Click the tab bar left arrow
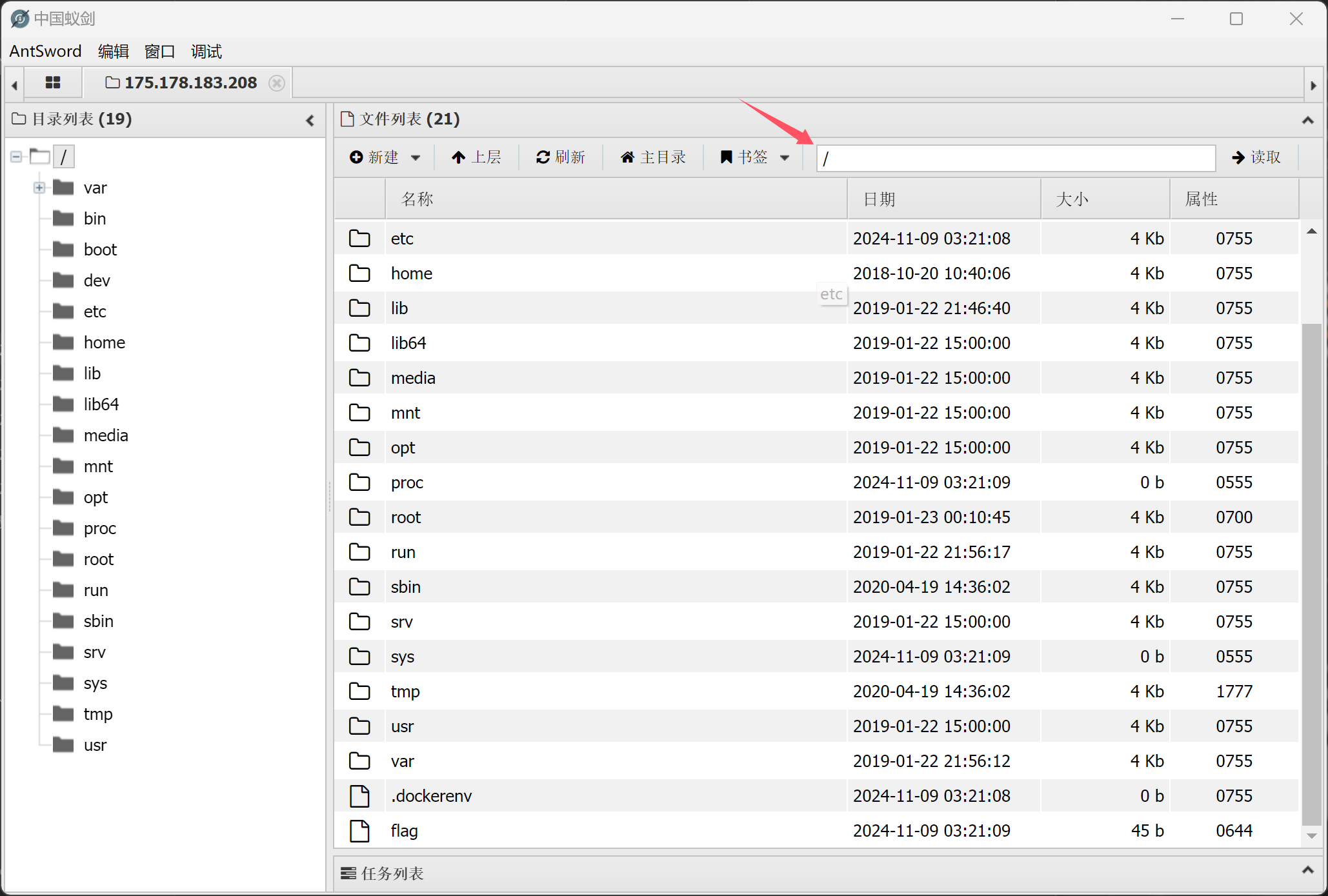Screen dimensions: 1328x896 point(14,85)
